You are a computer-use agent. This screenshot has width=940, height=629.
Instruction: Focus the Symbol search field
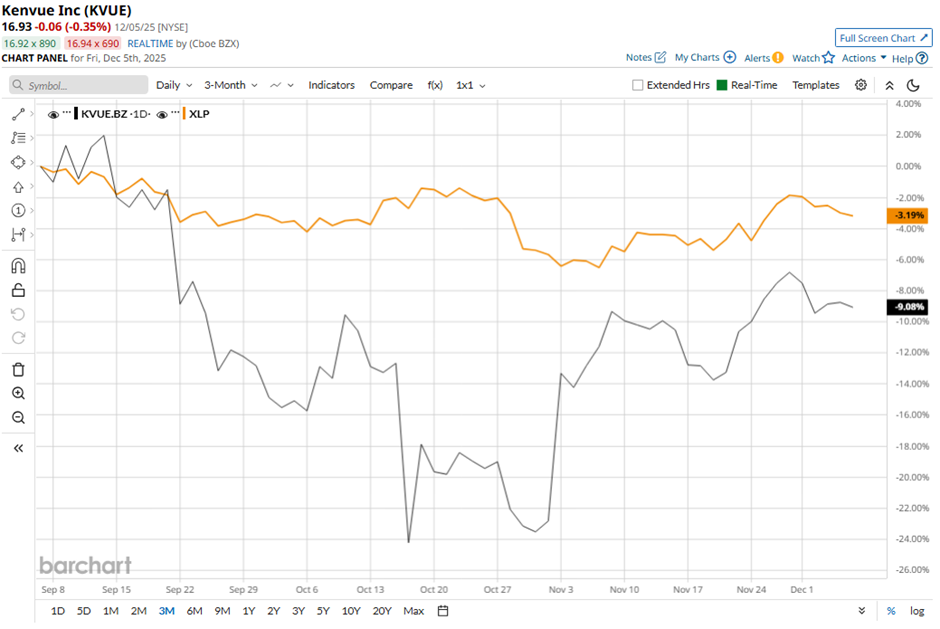(x=79, y=85)
